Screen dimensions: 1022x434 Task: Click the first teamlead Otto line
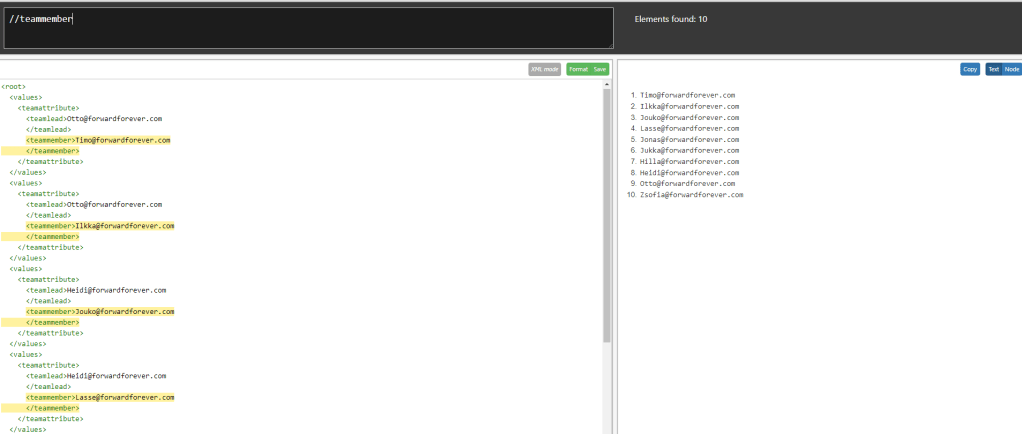click(x=94, y=119)
